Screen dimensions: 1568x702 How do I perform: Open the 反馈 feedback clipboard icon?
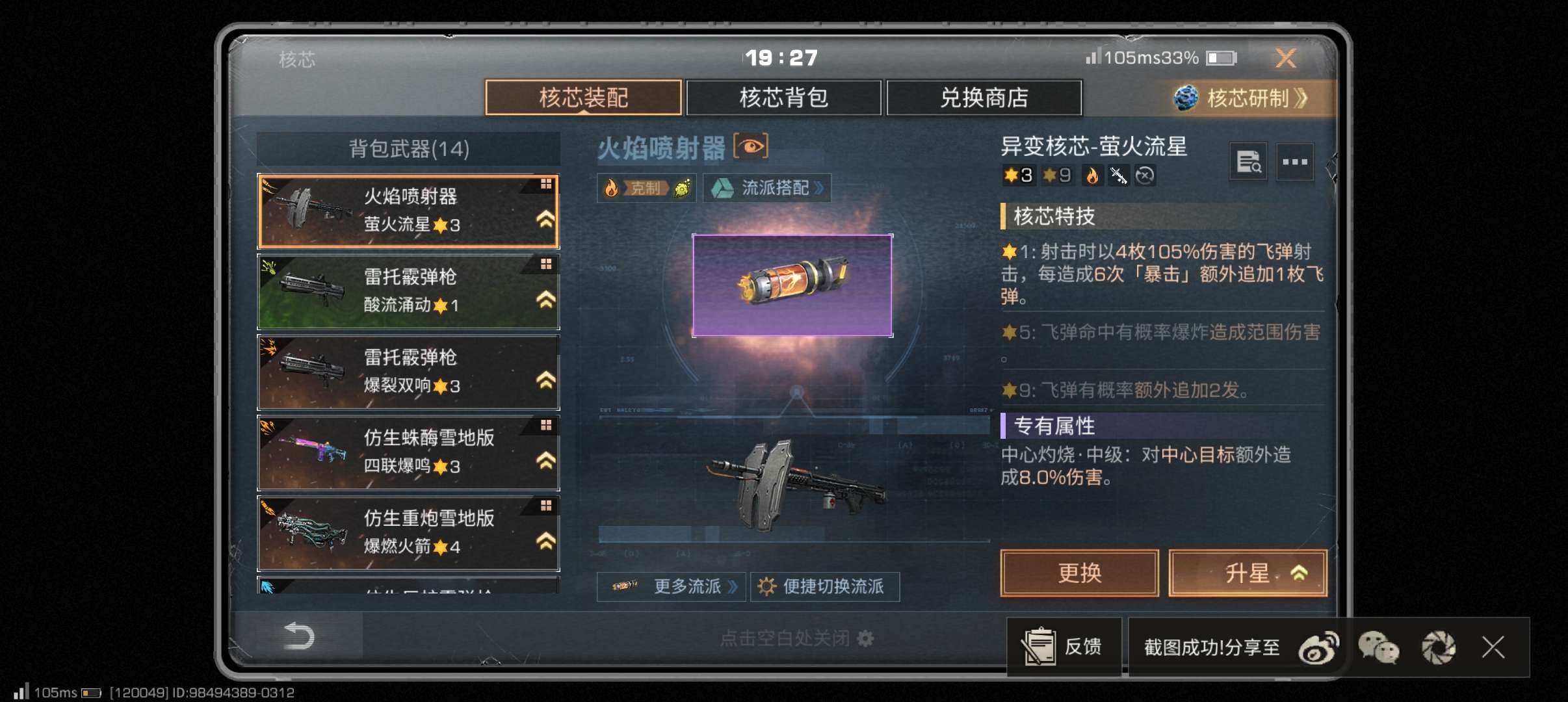coord(1039,647)
